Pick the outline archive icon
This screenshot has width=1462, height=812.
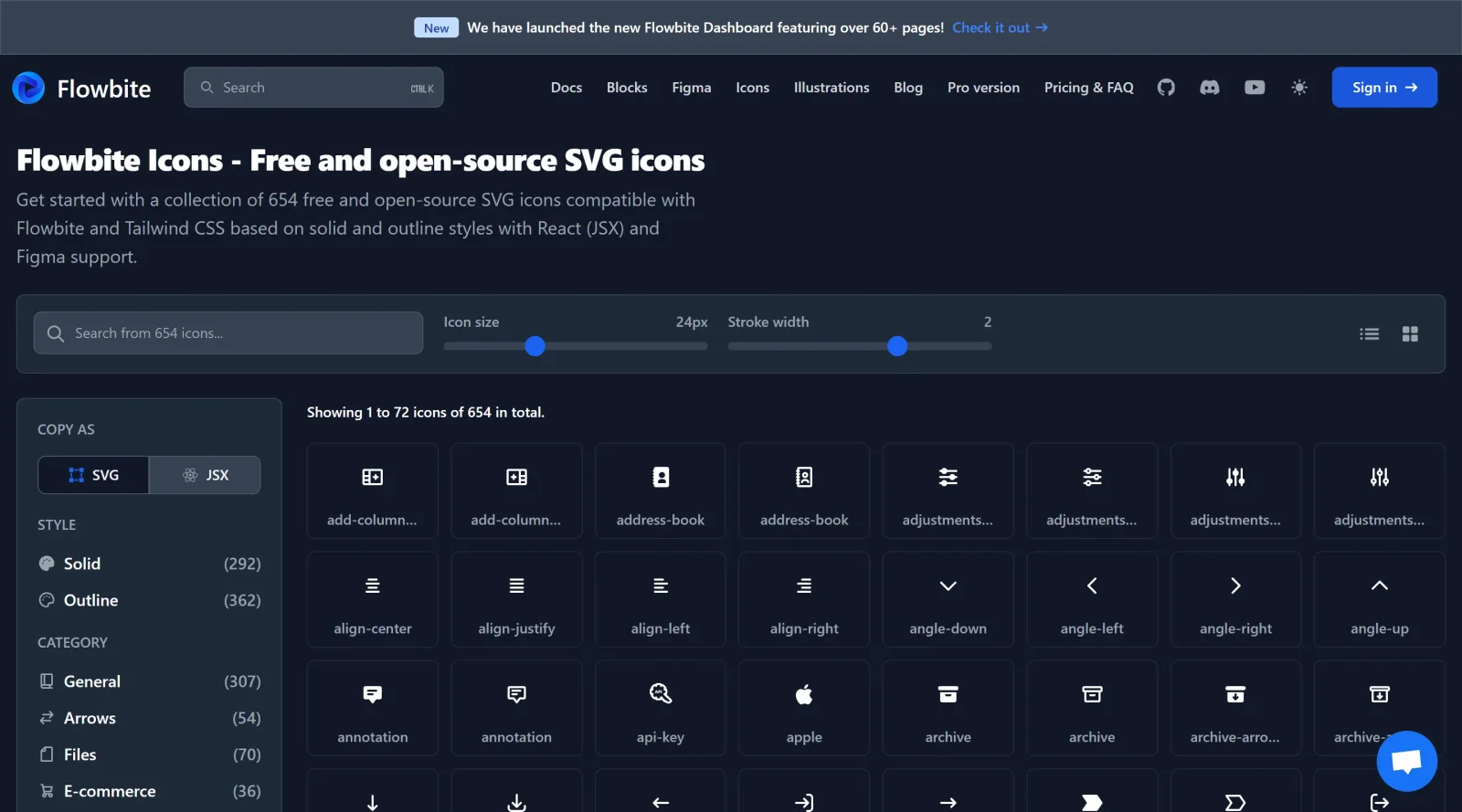[x=1092, y=708]
